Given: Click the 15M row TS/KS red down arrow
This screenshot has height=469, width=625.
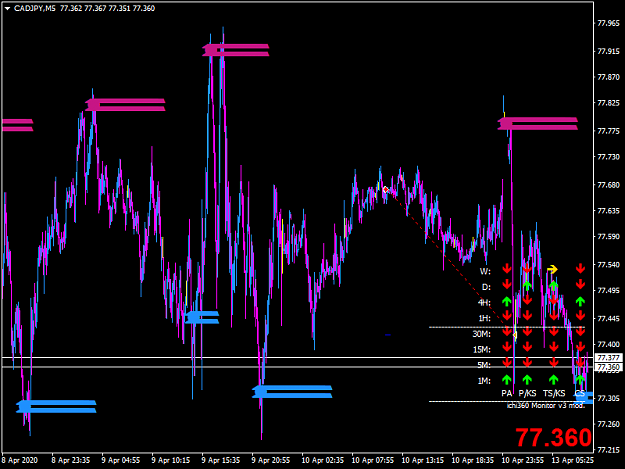Looking at the screenshot, I should point(554,347).
